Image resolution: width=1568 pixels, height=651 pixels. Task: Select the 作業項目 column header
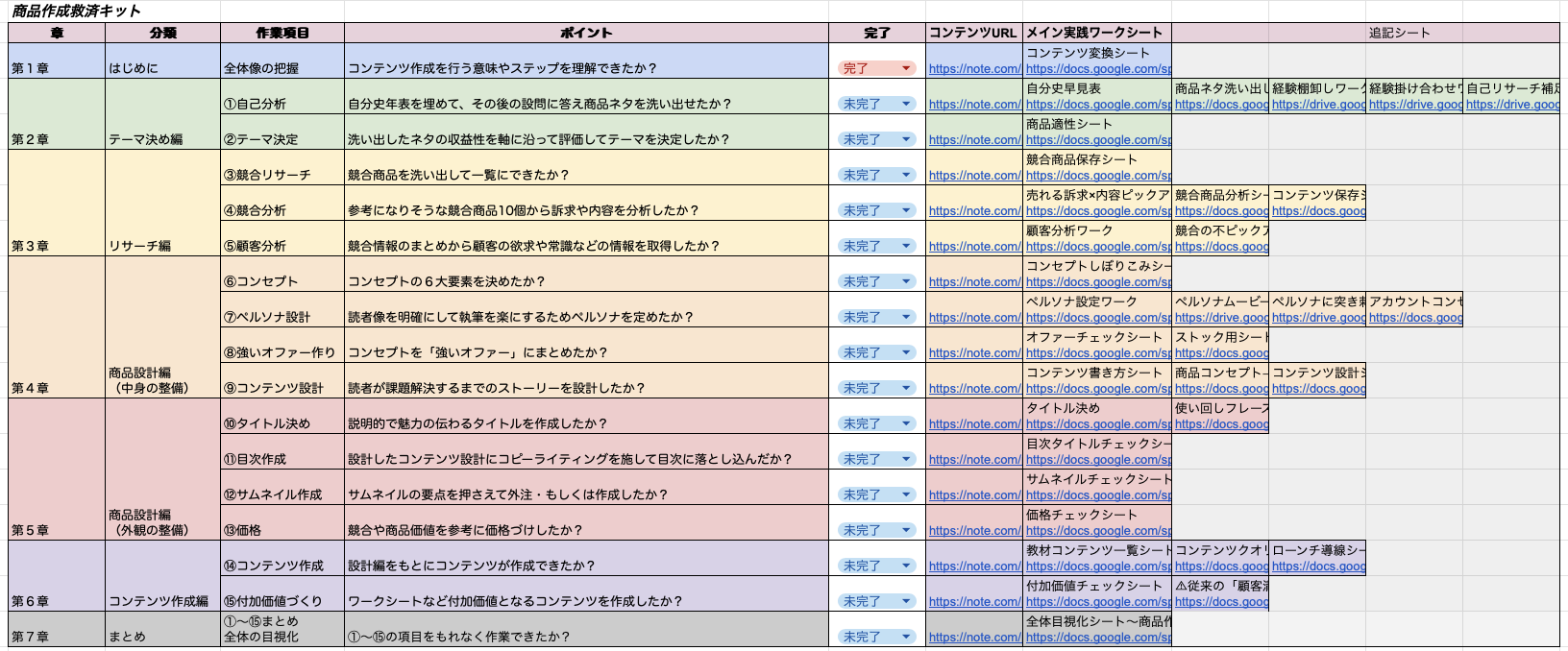click(x=282, y=33)
